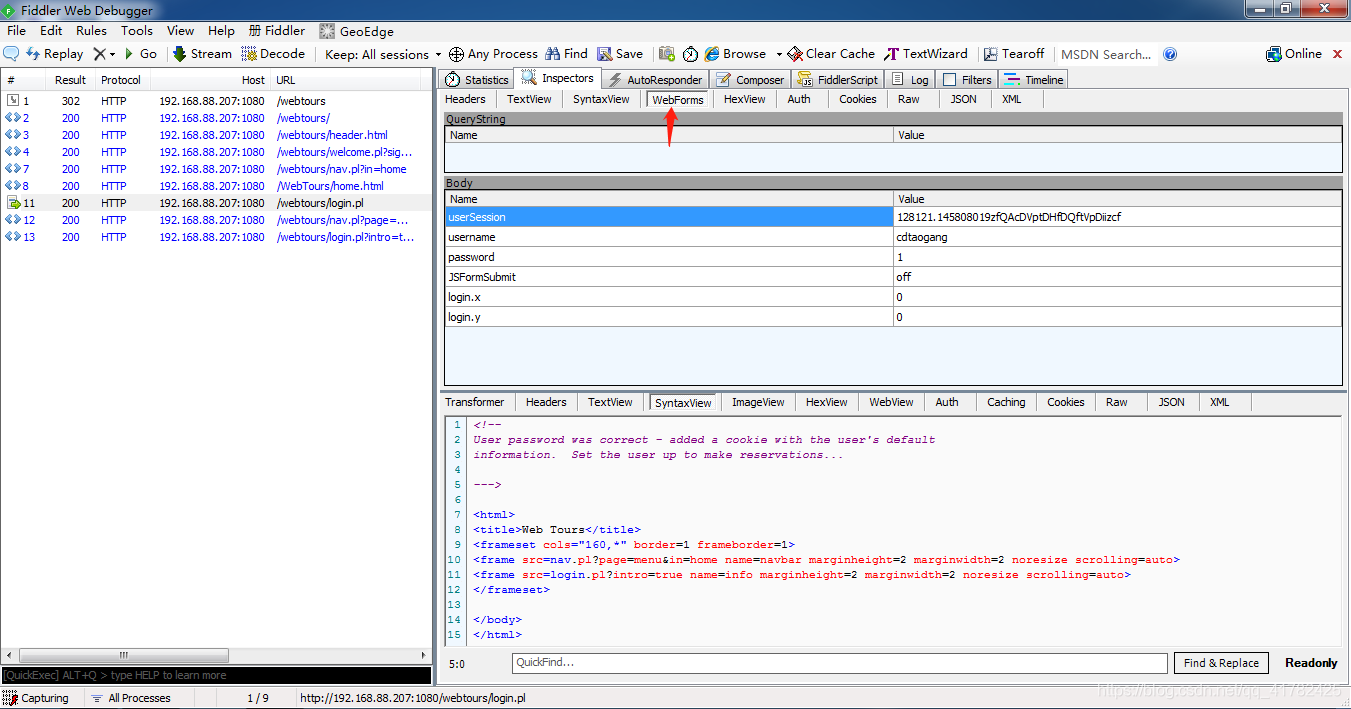Toggle Capturing in status bar

(x=37, y=698)
